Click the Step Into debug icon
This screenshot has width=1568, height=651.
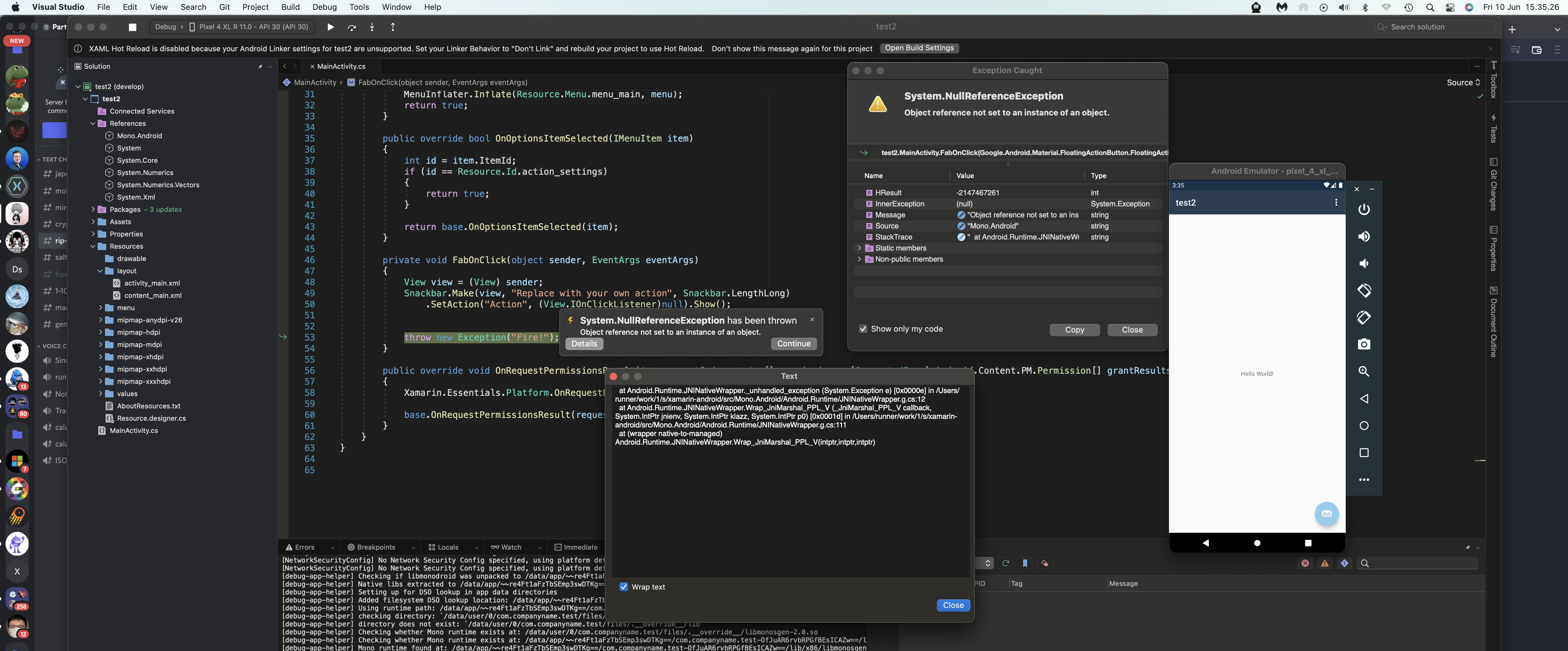coord(372,27)
